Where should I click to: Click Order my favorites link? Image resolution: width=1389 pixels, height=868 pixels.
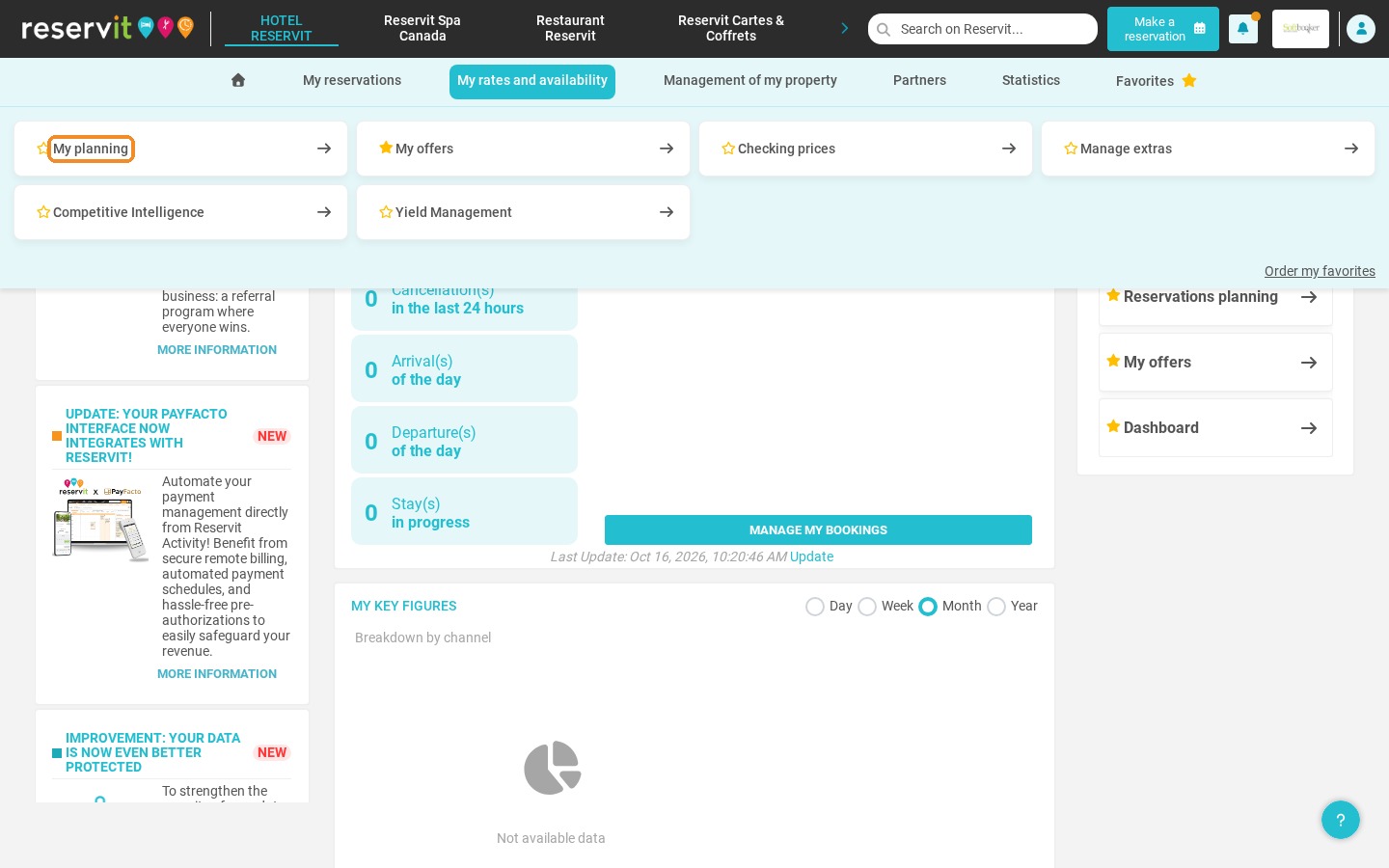pyautogui.click(x=1320, y=271)
